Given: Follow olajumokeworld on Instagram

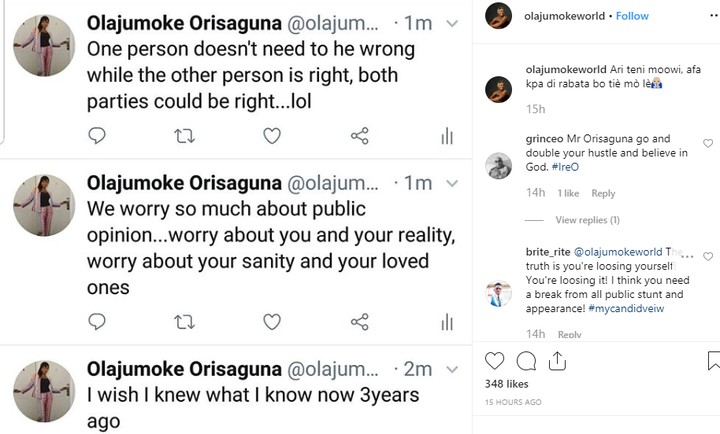Looking at the screenshot, I should 632,16.
